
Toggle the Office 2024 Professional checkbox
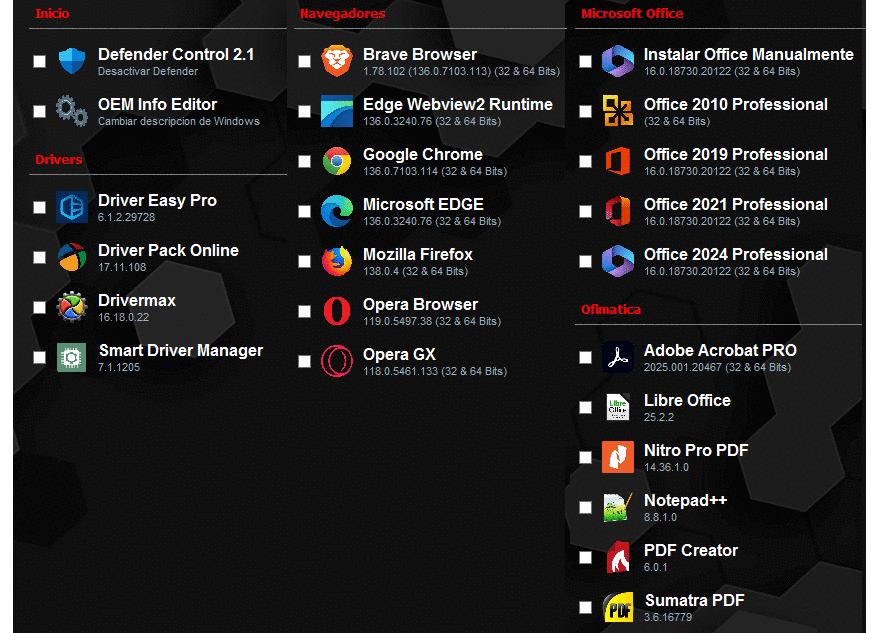pyautogui.click(x=585, y=261)
